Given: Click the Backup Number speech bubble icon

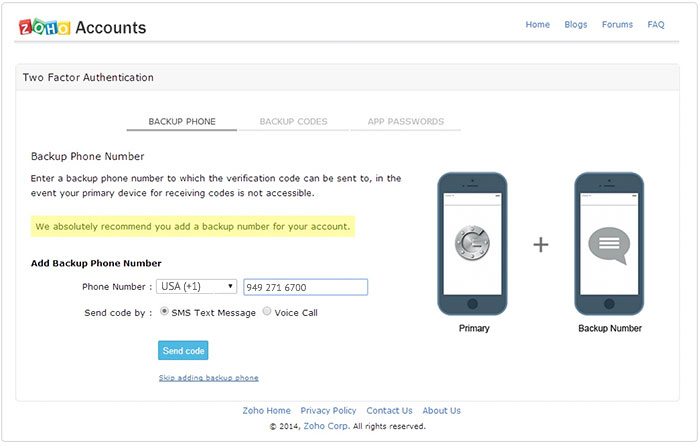Looking at the screenshot, I should tap(608, 243).
